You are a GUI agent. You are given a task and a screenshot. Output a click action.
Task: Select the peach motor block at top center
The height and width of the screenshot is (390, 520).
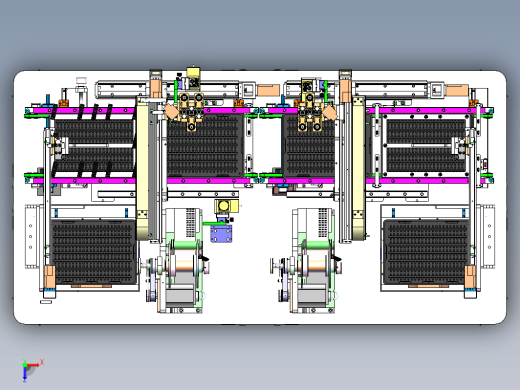point(269,90)
